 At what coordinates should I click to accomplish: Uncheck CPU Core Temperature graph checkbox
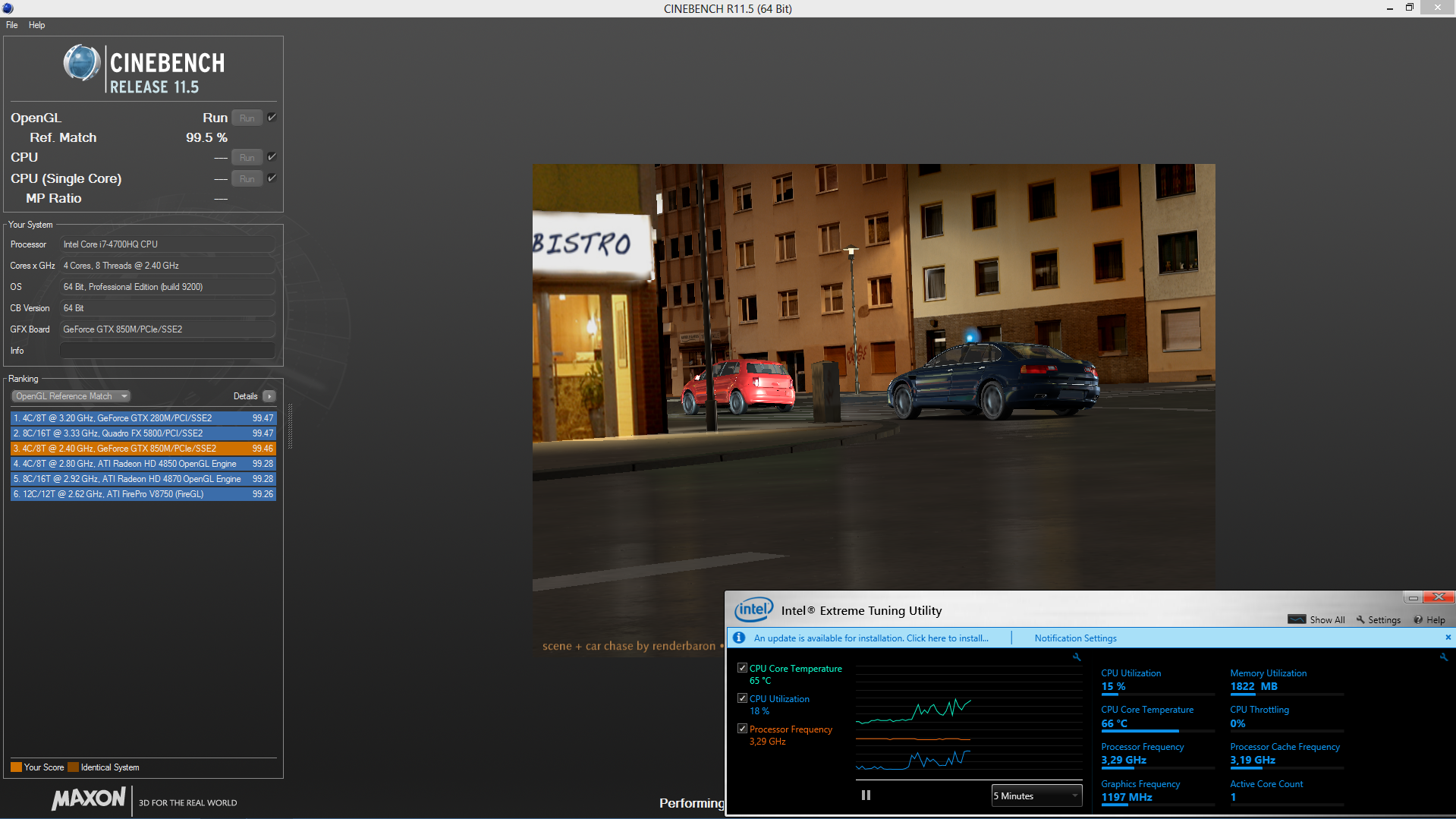click(x=742, y=668)
